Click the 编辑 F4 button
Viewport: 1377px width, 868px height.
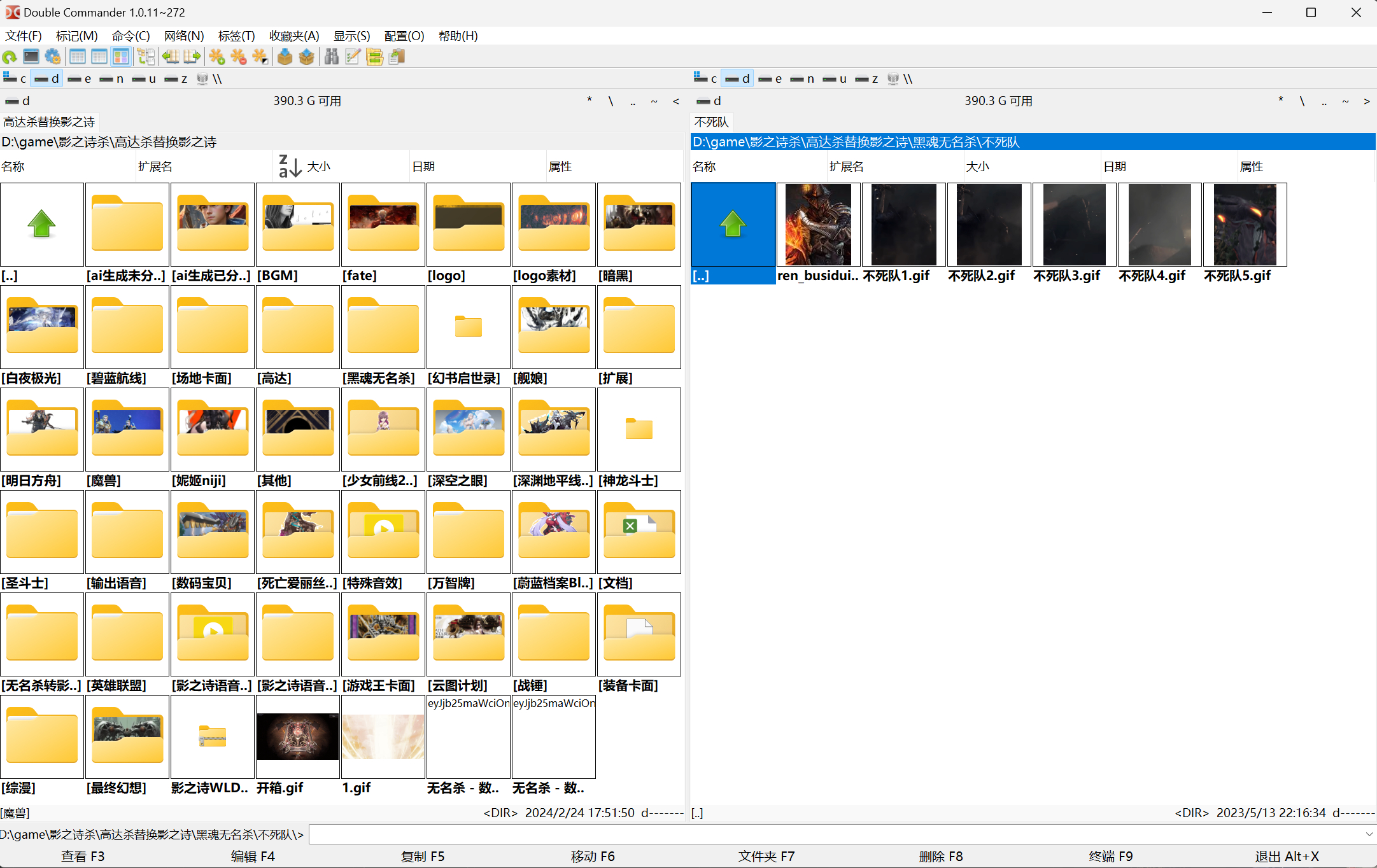(x=253, y=857)
